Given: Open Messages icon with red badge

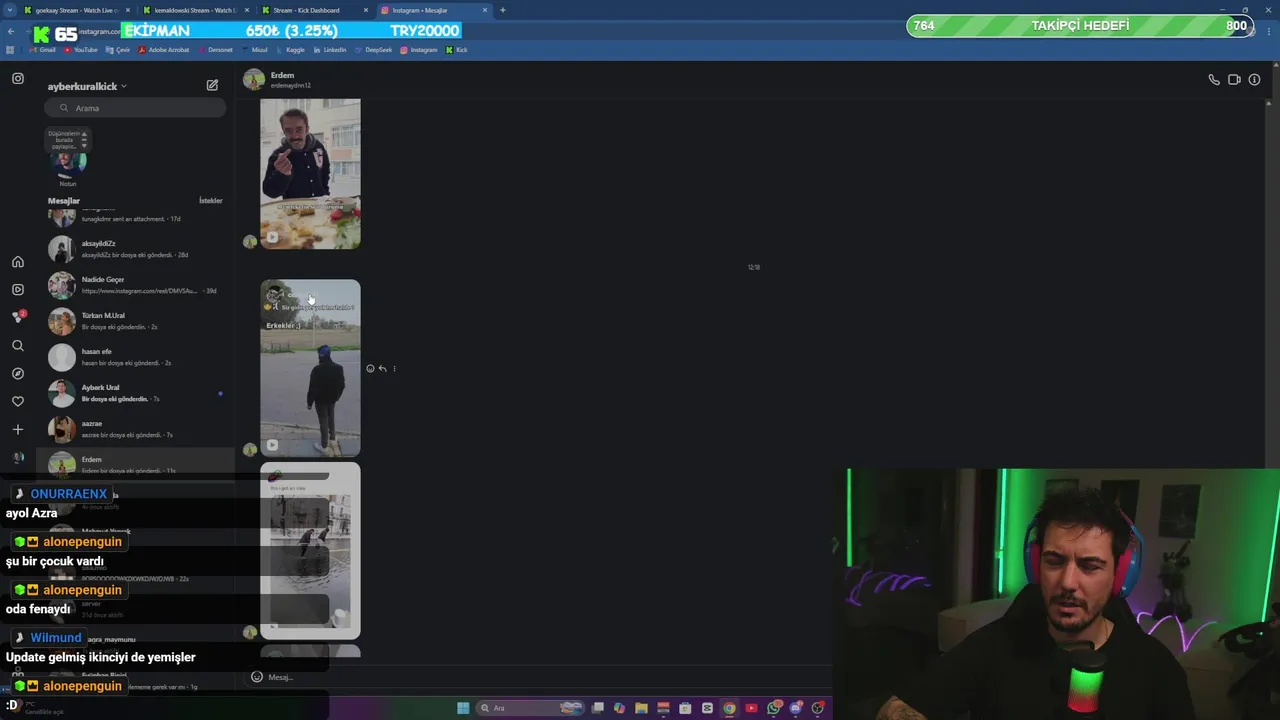Looking at the screenshot, I should [18, 317].
